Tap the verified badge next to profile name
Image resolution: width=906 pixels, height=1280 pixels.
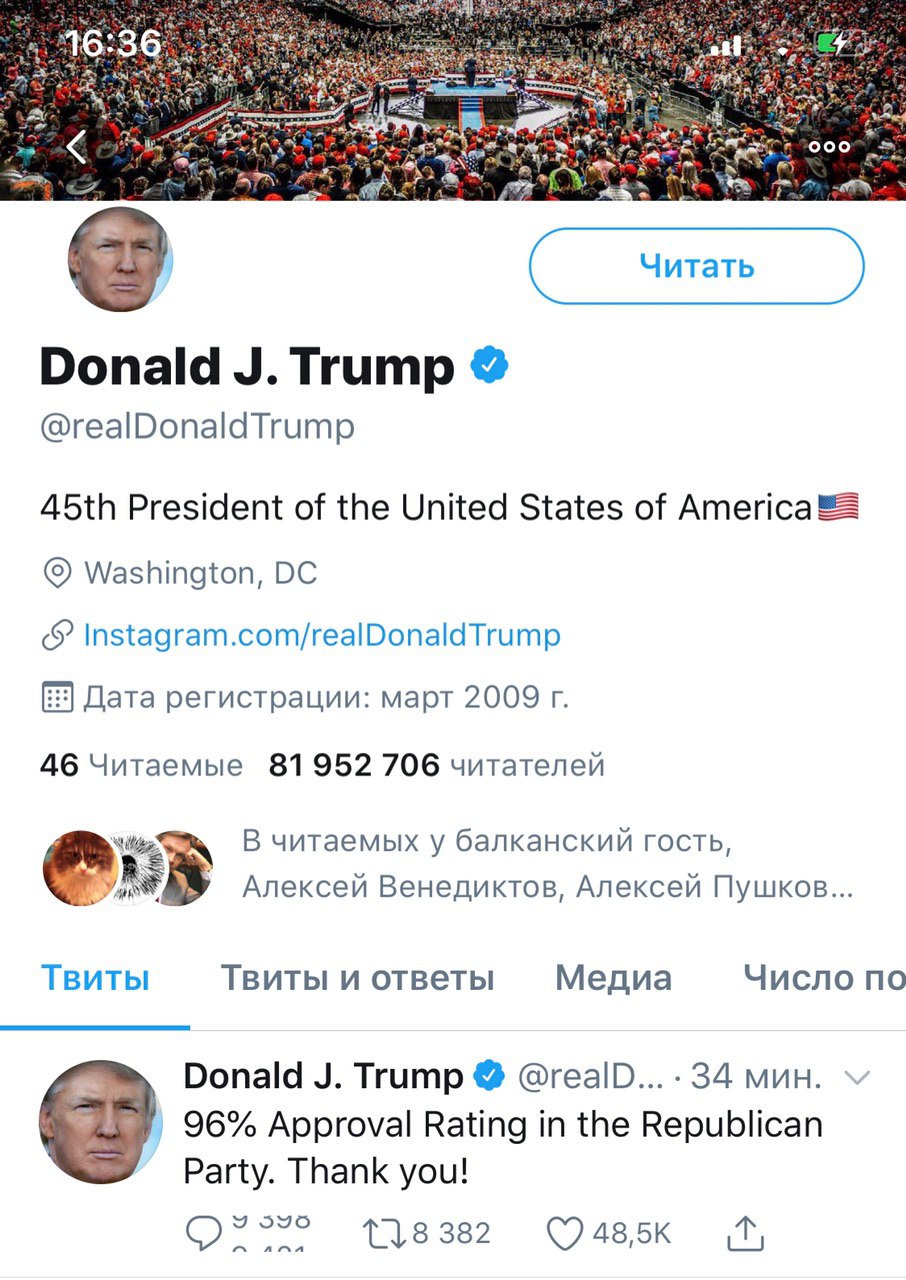coord(489,366)
